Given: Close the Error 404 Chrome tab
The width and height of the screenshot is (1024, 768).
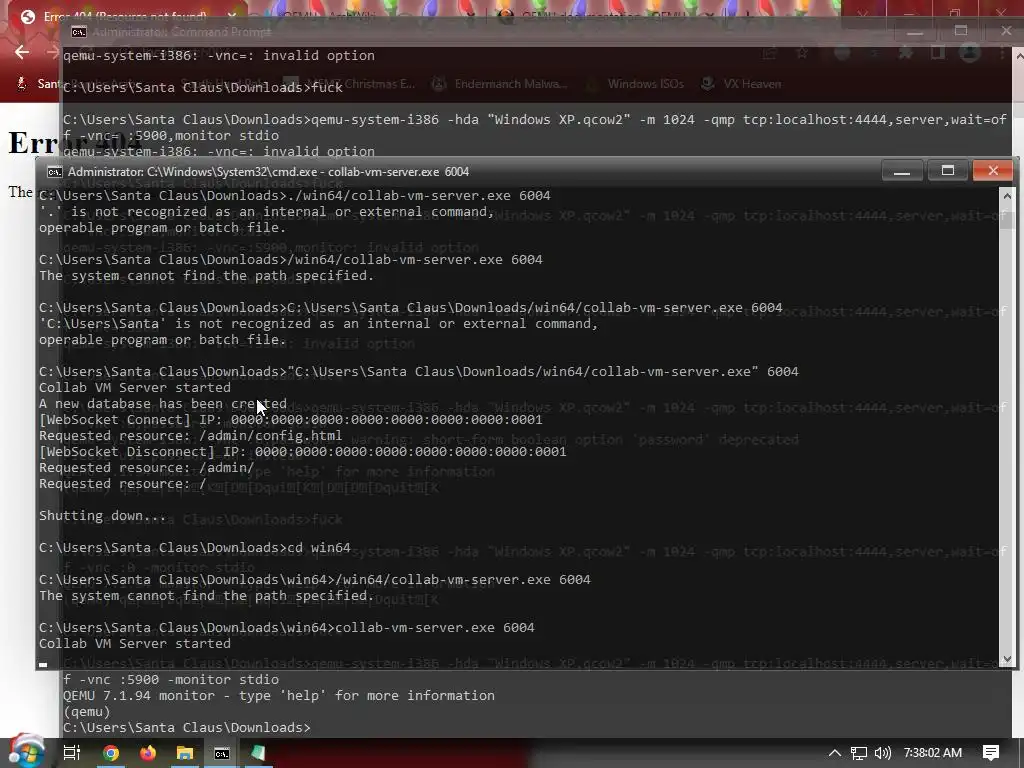Looking at the screenshot, I should coord(232,15).
